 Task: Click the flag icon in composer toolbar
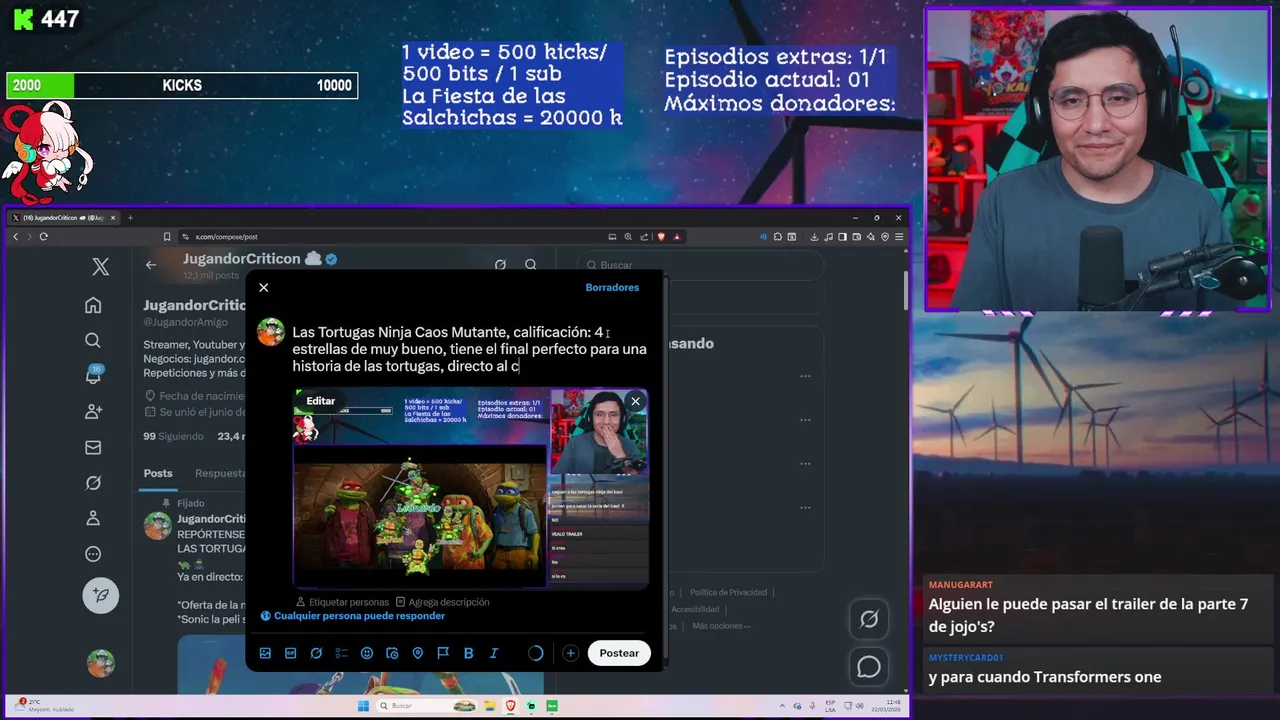click(443, 653)
